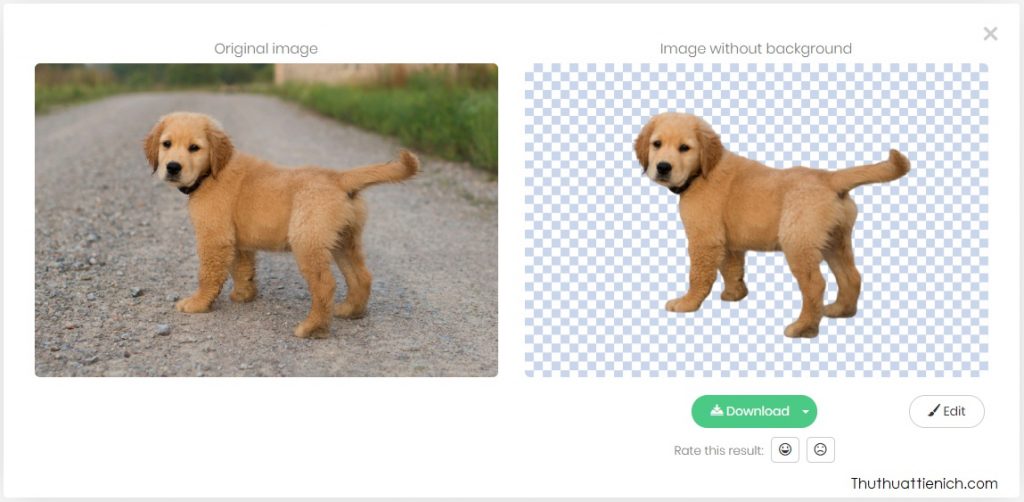Image resolution: width=1024 pixels, height=502 pixels.
Task: Click the "Image without background" heading
Action: [756, 48]
